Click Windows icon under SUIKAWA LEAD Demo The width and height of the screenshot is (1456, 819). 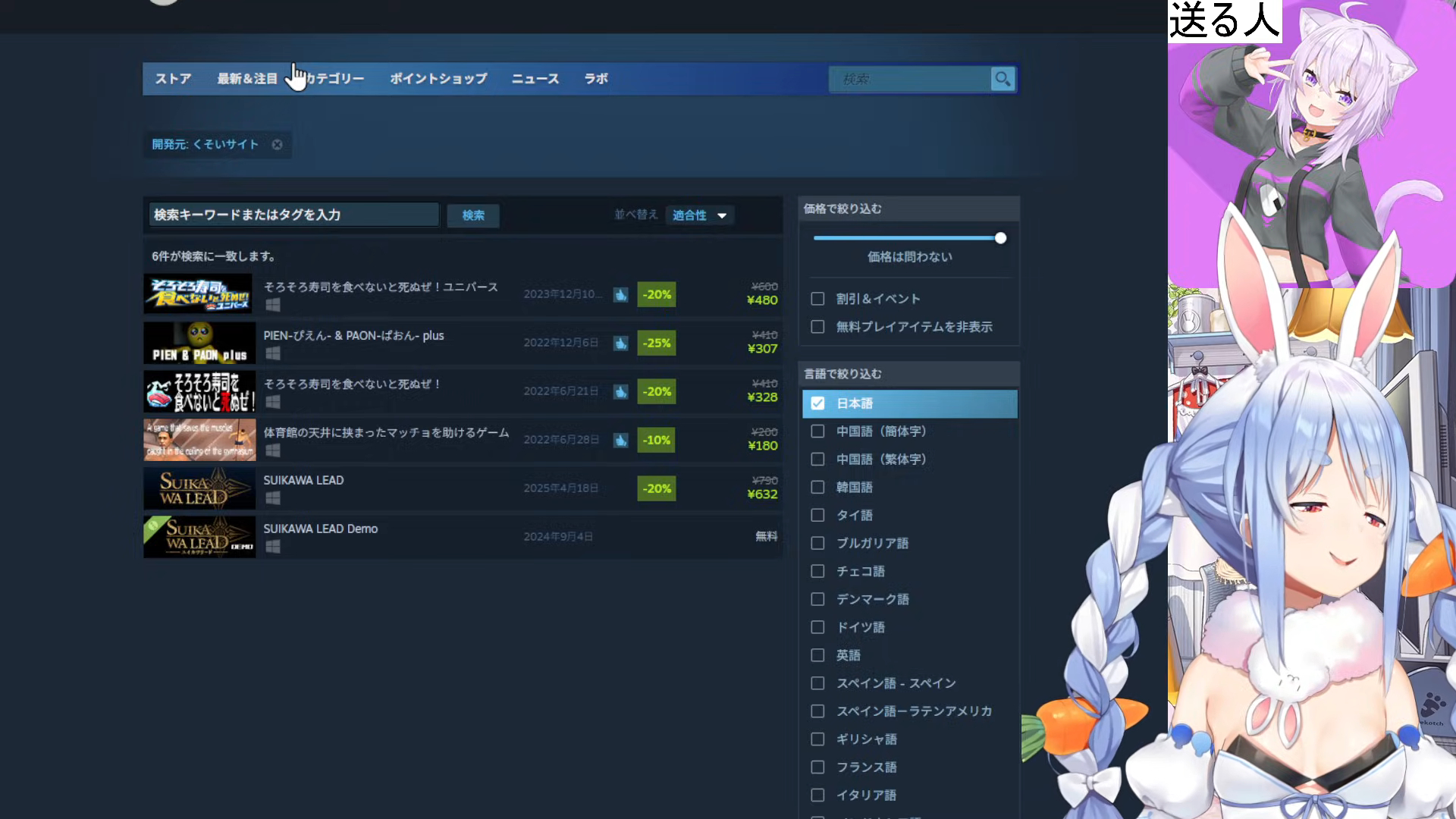273,547
